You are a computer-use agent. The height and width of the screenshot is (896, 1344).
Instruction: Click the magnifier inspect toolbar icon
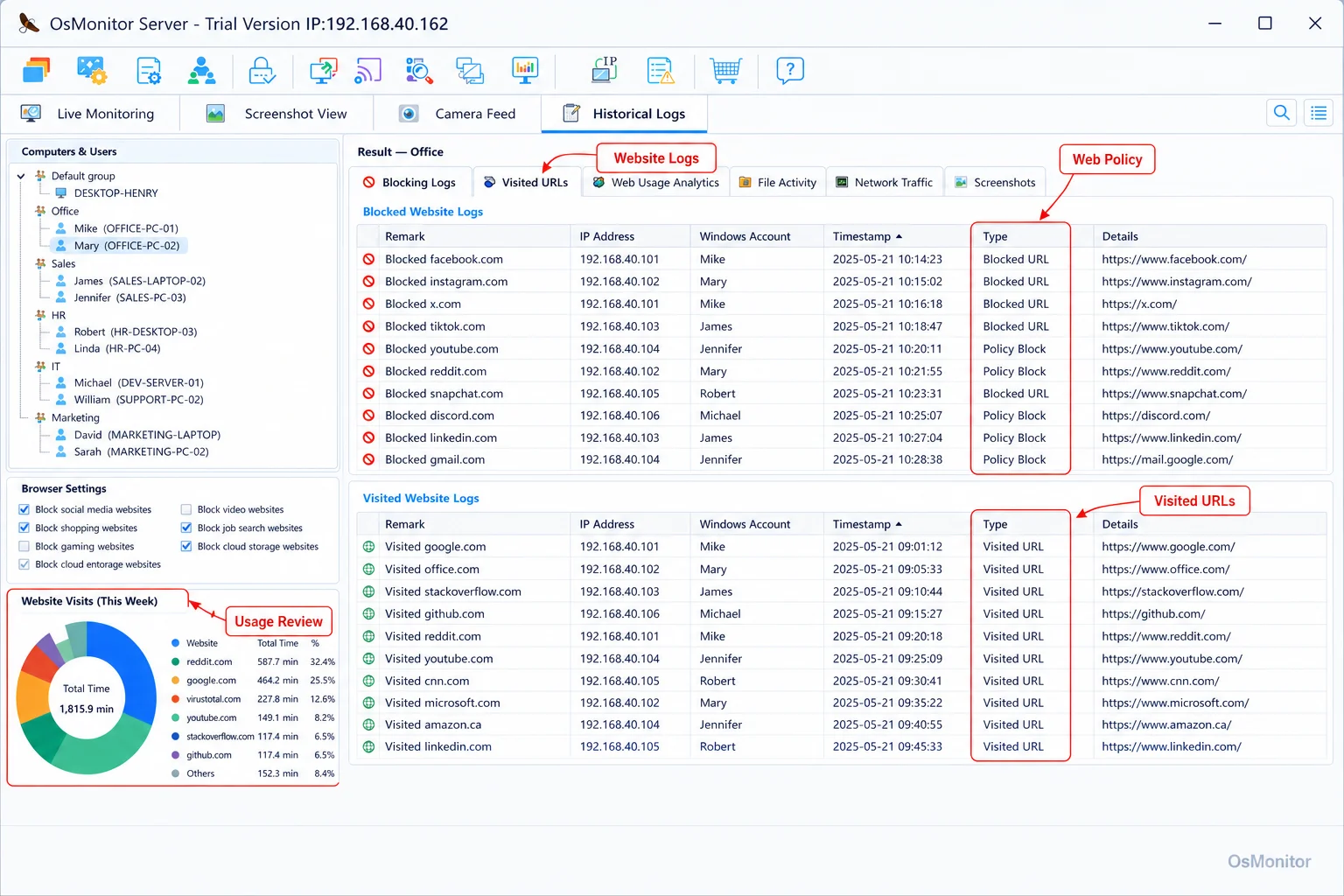point(419,70)
